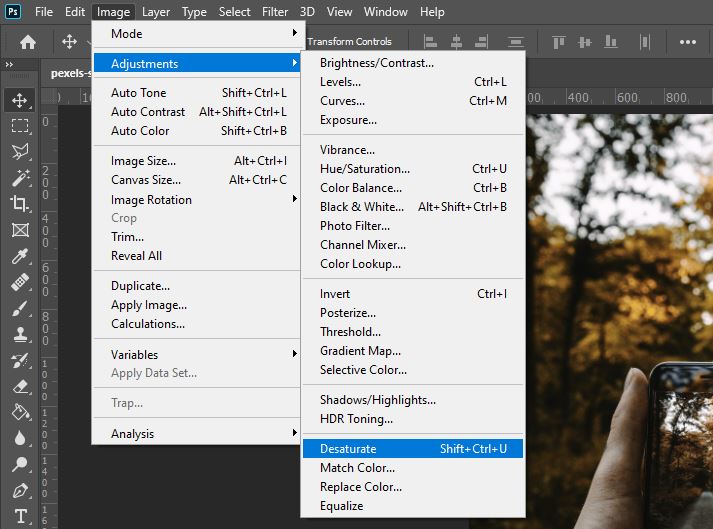Expand the toolbar double-arrow toggle
Image resolution: width=713 pixels, height=529 pixels.
click(x=9, y=65)
